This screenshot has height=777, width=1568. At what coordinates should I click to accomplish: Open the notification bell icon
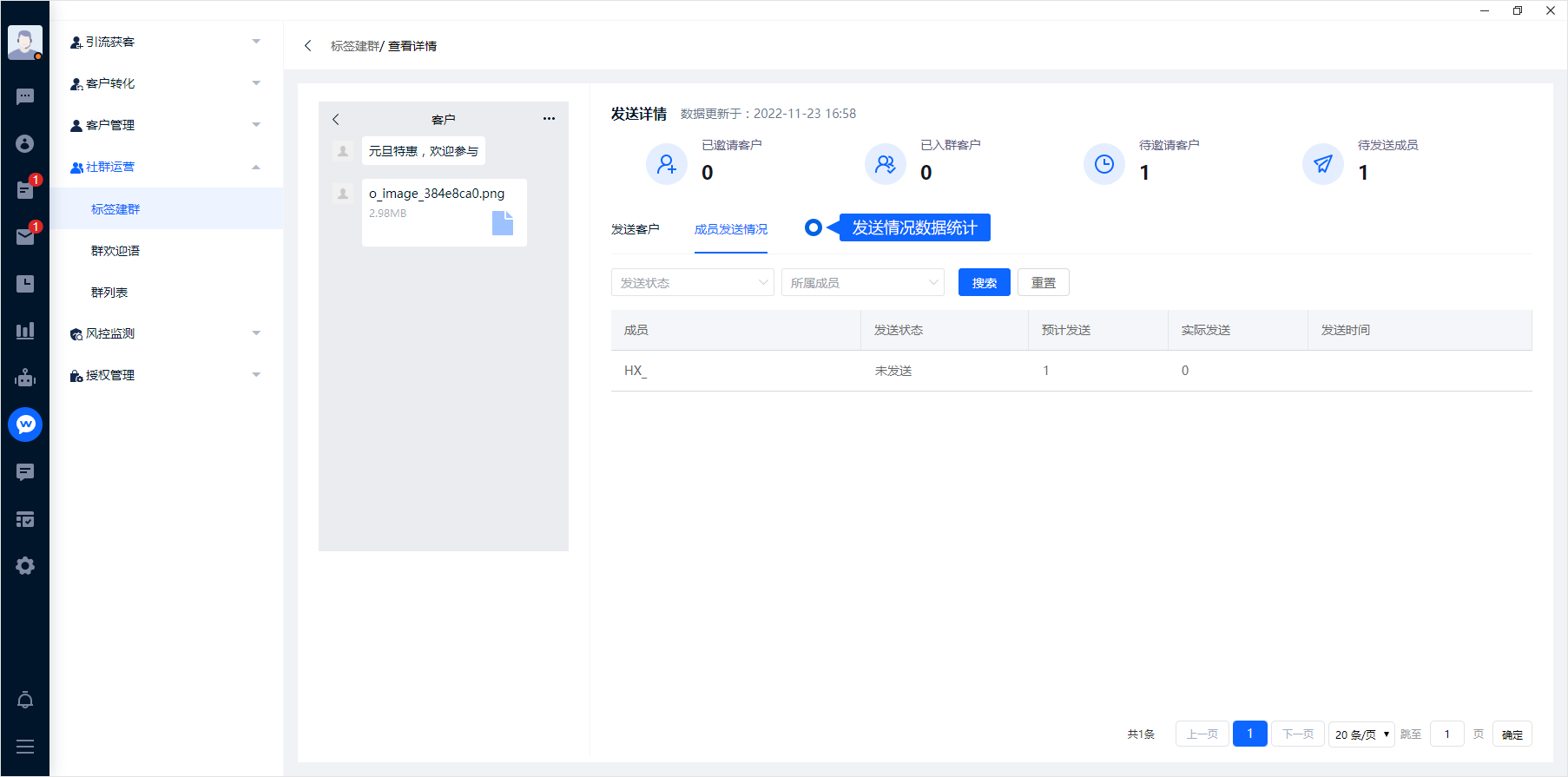[x=25, y=700]
